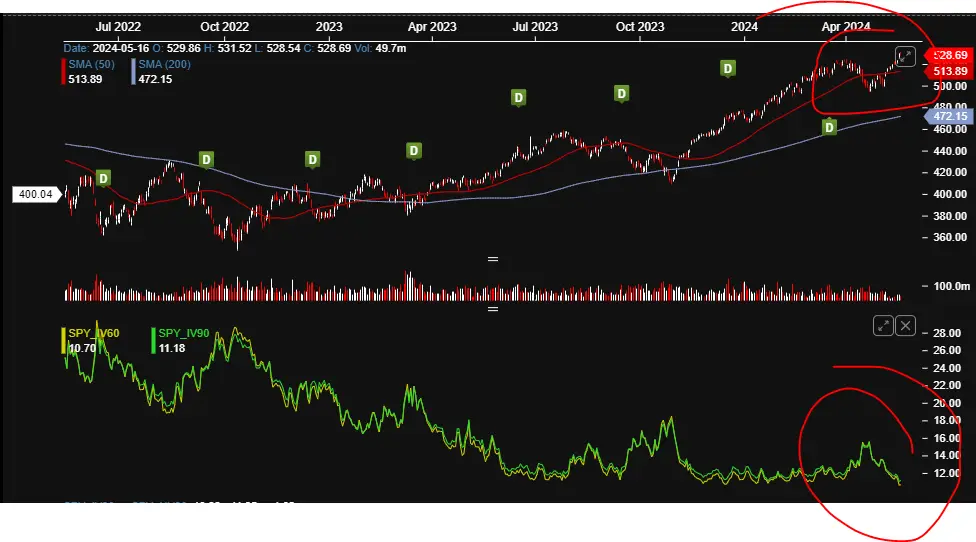Viewport: 976px width, 542px height.
Task: Maximize the SPY_IV60 volatility panel
Action: click(883, 325)
